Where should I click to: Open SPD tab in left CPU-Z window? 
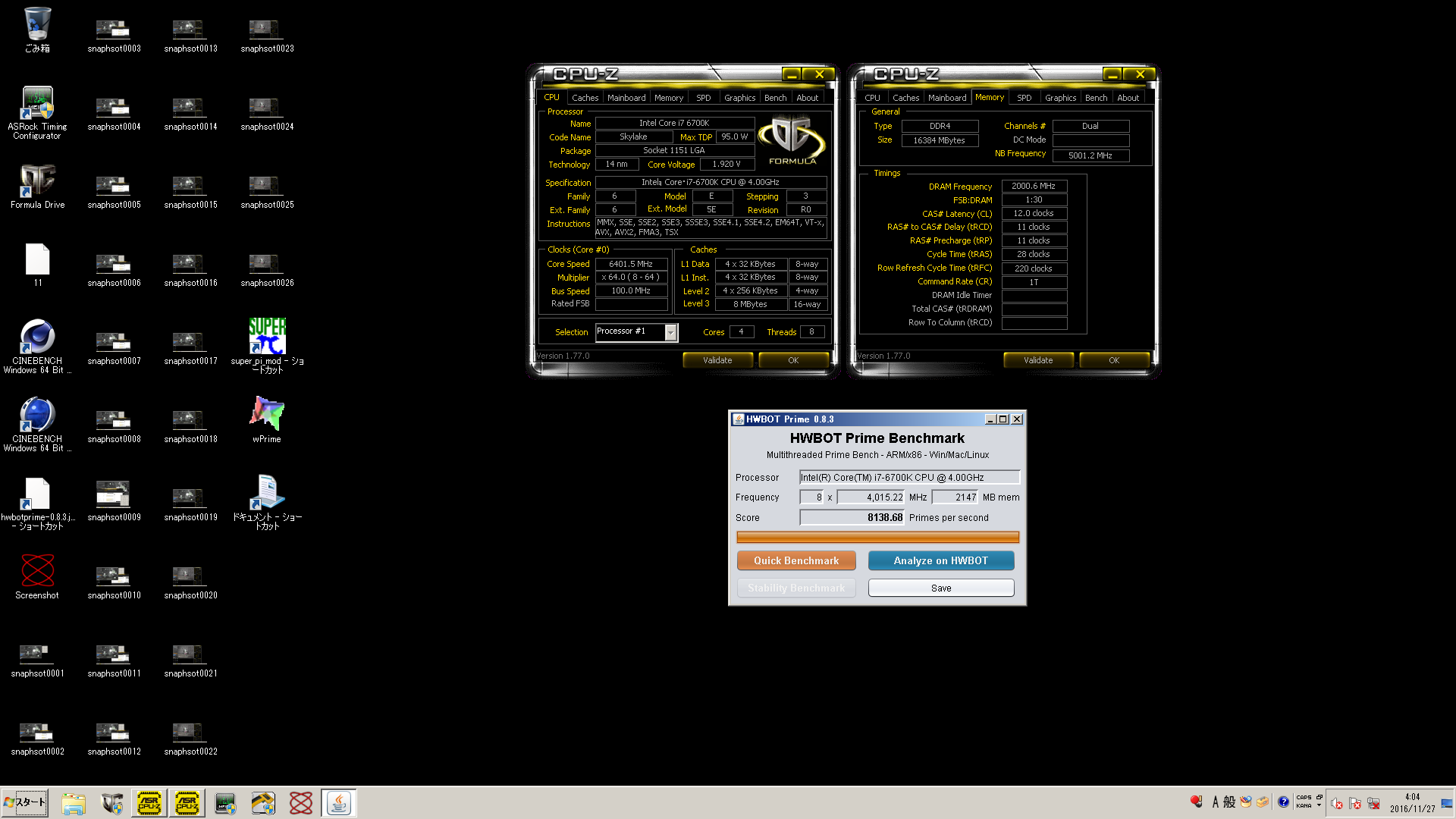704,98
